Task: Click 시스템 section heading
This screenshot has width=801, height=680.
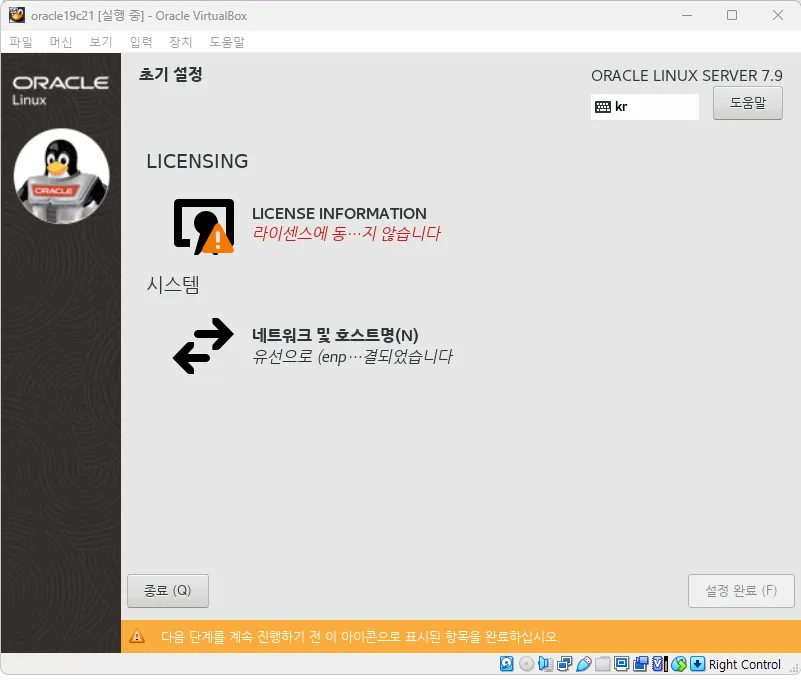Action: tap(173, 285)
